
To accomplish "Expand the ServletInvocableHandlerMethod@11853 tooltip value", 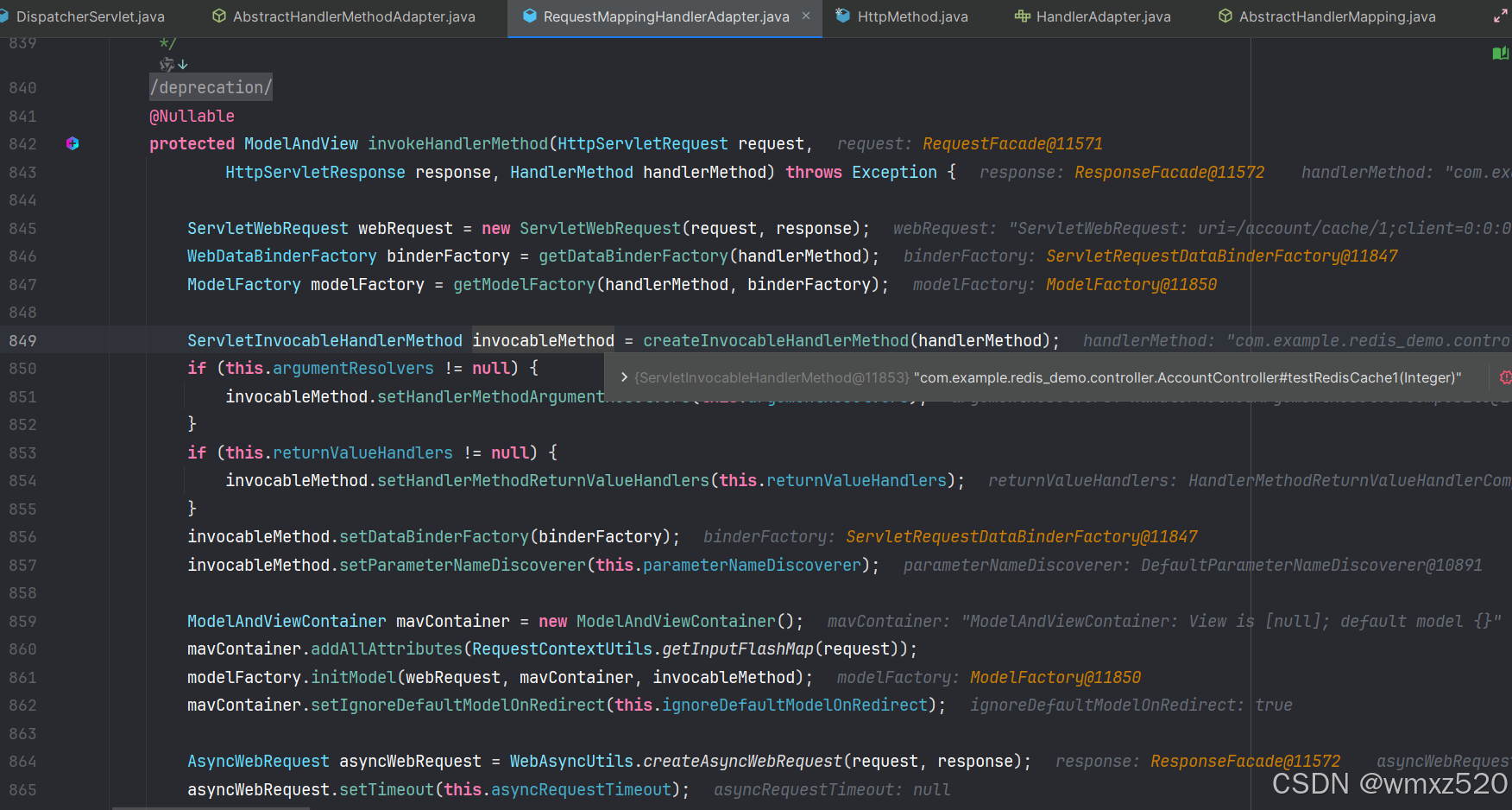I will tap(624, 377).
